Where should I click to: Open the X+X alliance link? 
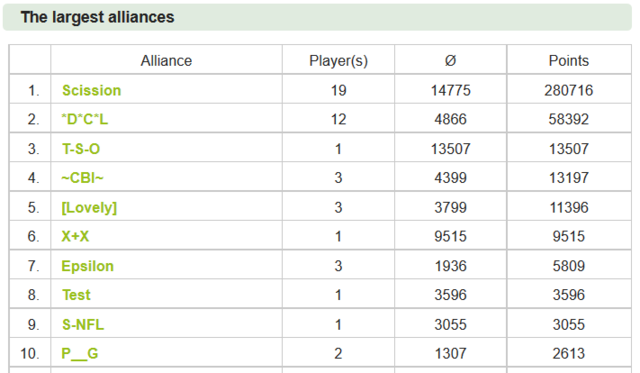coord(75,236)
